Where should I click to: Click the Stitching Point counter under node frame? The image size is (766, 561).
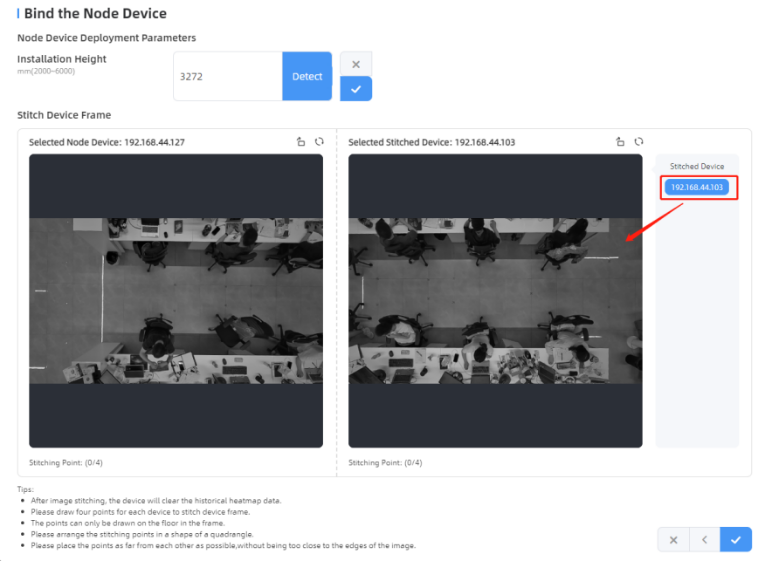coord(66,463)
